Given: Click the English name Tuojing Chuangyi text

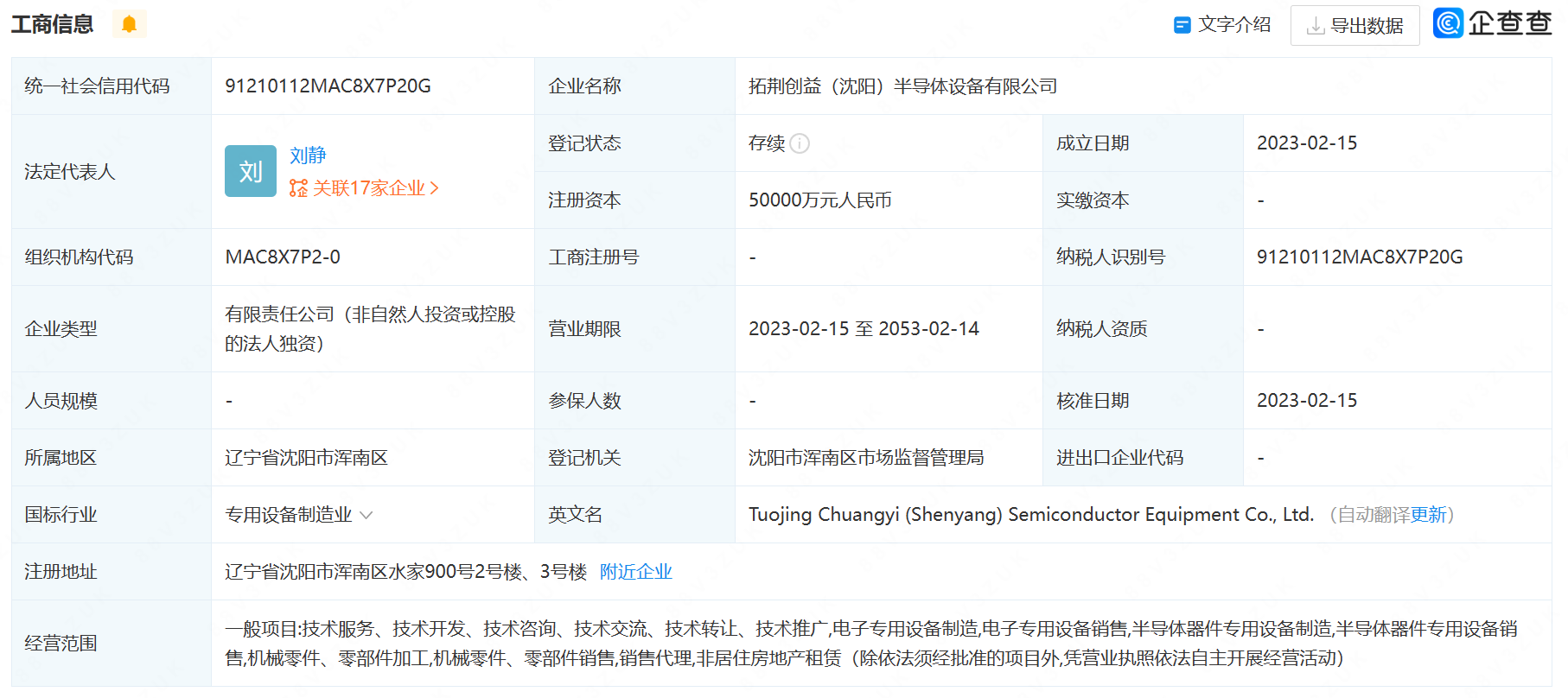Looking at the screenshot, I should click(1031, 515).
